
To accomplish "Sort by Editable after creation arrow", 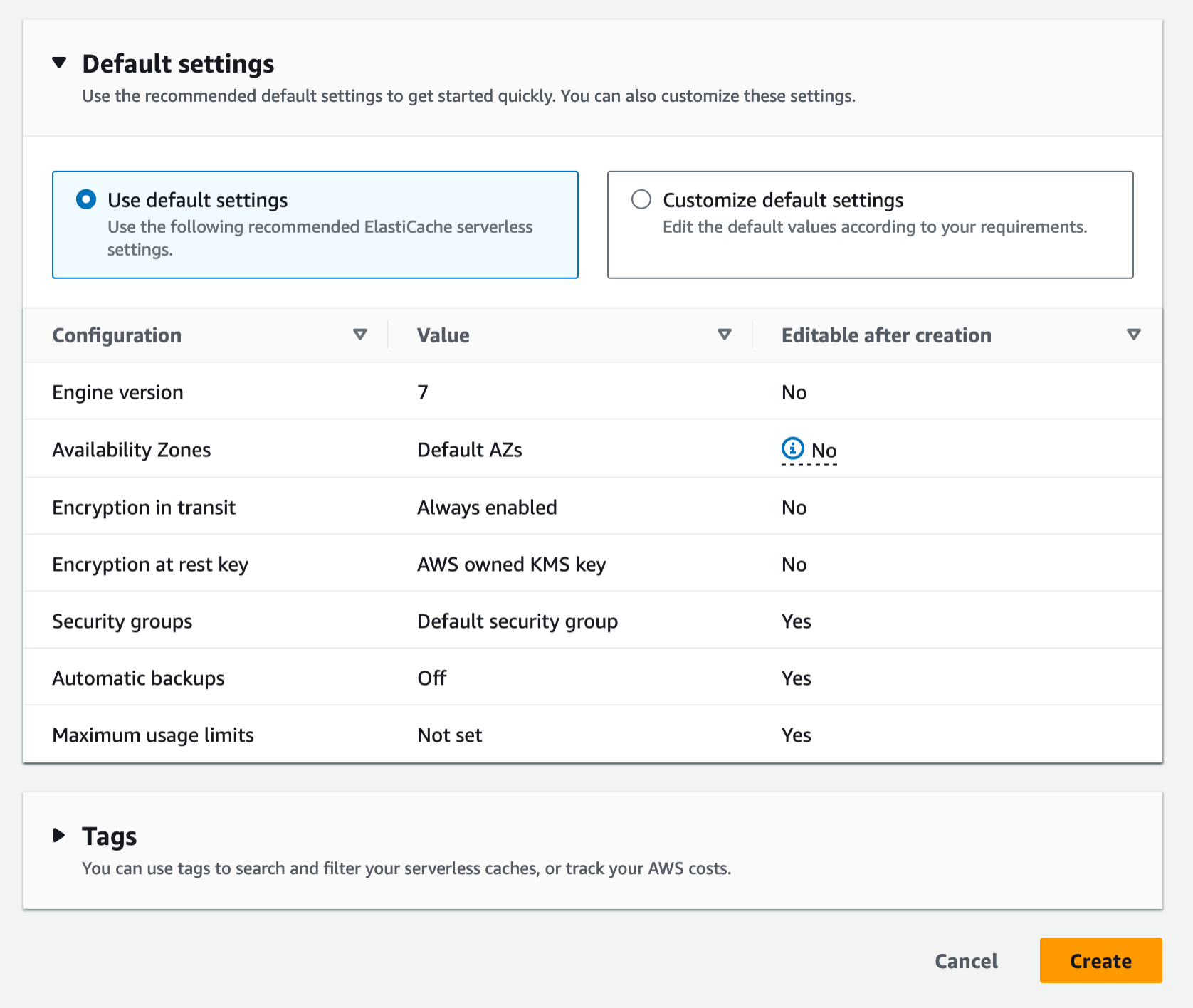I will pos(1134,335).
